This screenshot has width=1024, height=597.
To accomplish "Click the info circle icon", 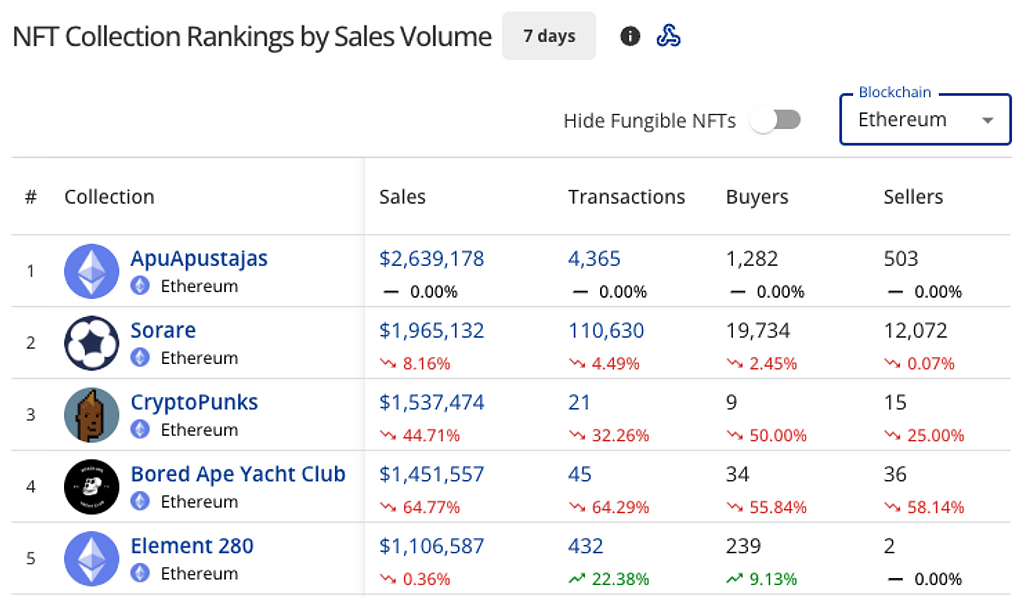I will click(x=630, y=37).
